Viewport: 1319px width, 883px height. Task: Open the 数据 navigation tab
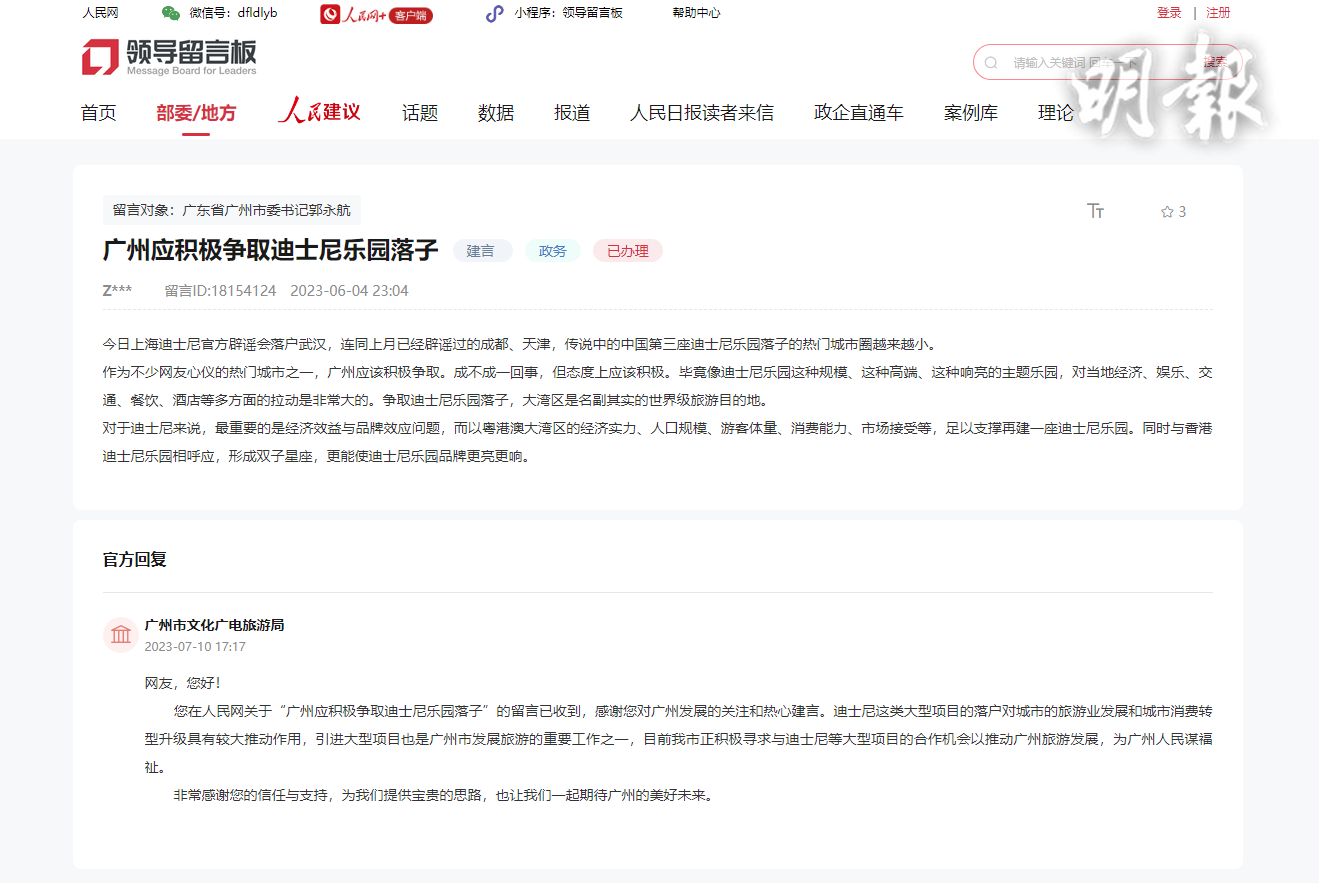point(496,113)
